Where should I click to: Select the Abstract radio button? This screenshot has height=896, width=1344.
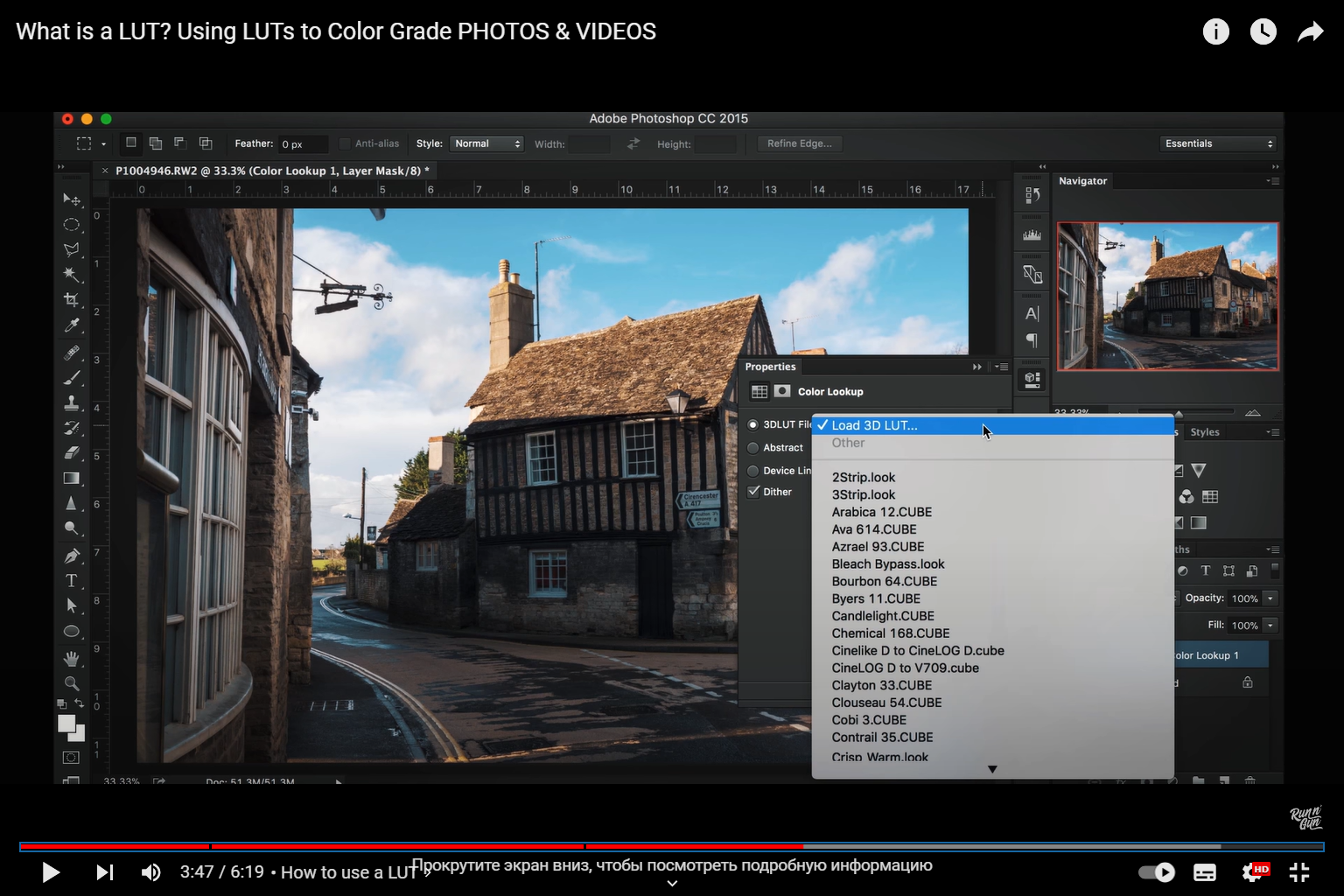point(753,447)
